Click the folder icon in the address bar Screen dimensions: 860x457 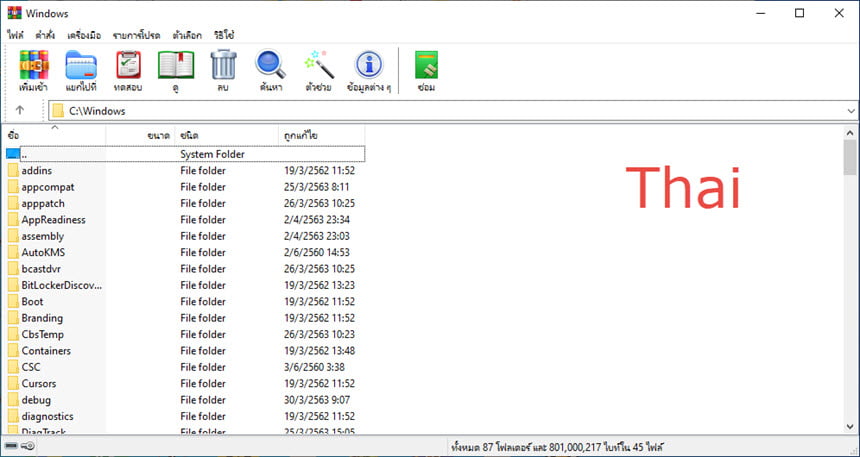click(58, 111)
